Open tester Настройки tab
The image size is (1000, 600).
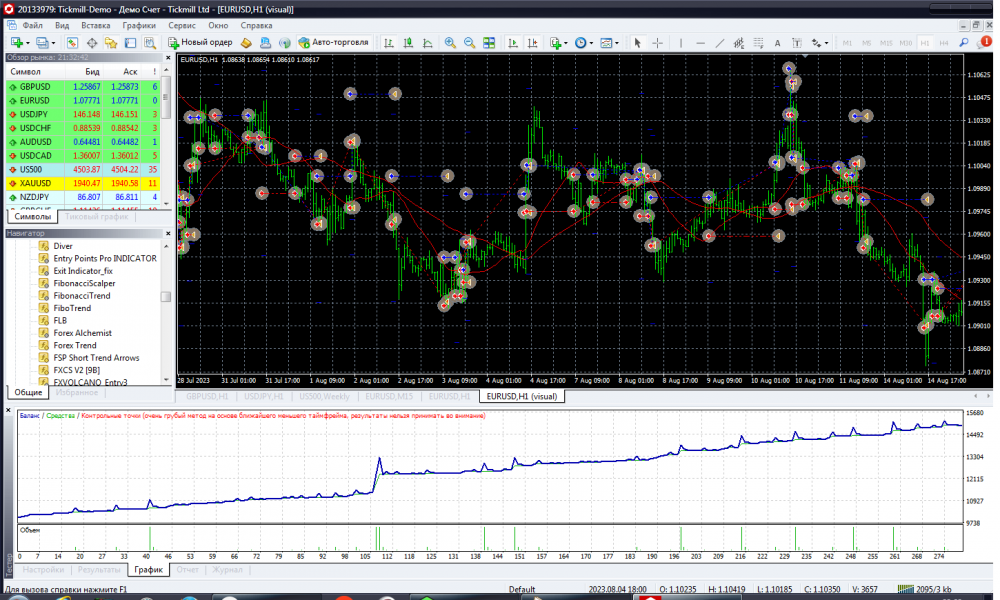(x=43, y=570)
